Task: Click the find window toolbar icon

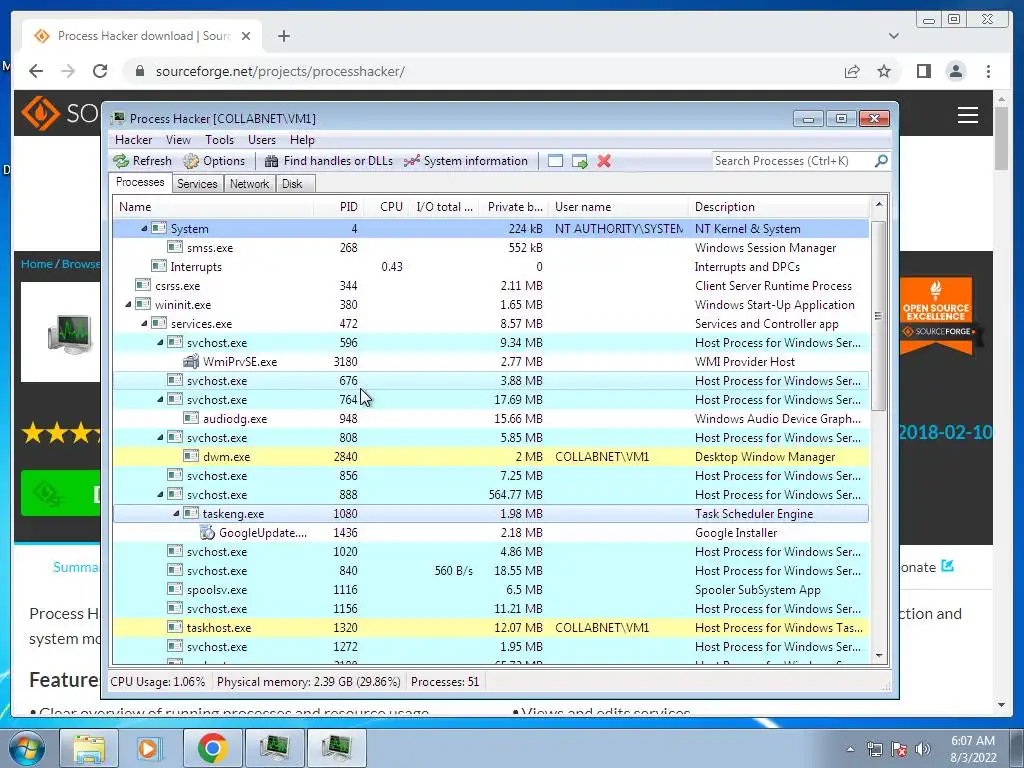Action: click(555, 161)
